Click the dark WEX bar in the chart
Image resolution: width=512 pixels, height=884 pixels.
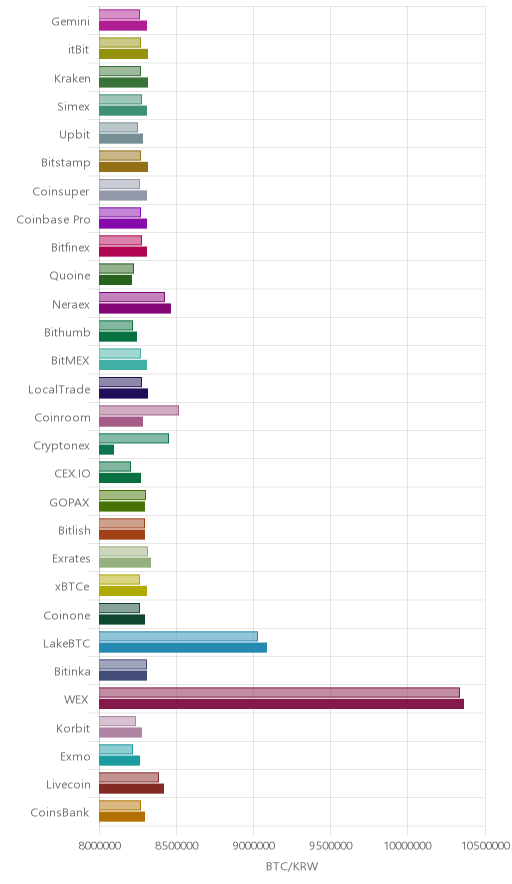[281, 704]
